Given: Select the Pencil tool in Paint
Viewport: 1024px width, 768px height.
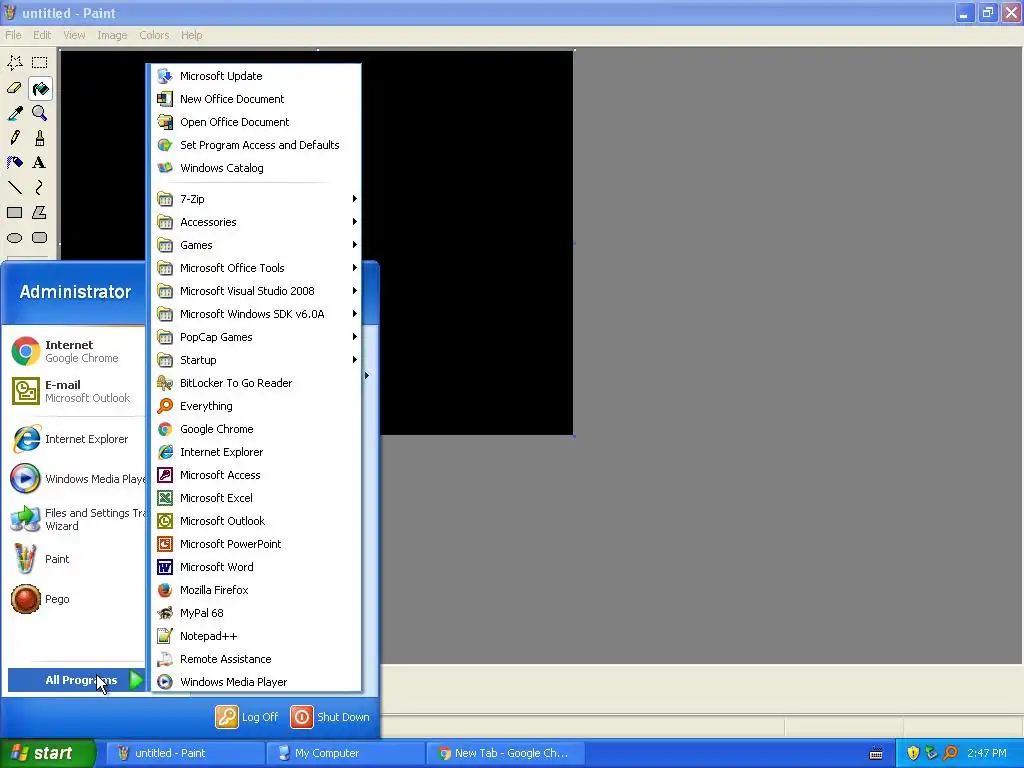Looking at the screenshot, I should [x=14, y=138].
